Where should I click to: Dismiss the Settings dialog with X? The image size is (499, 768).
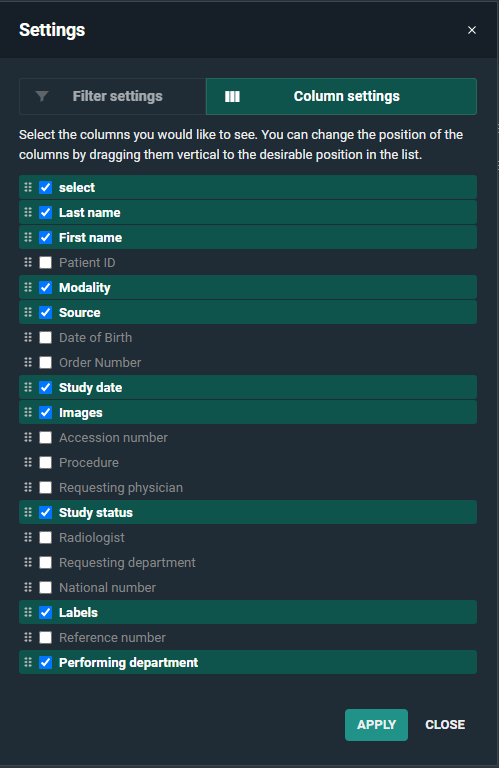click(x=472, y=30)
